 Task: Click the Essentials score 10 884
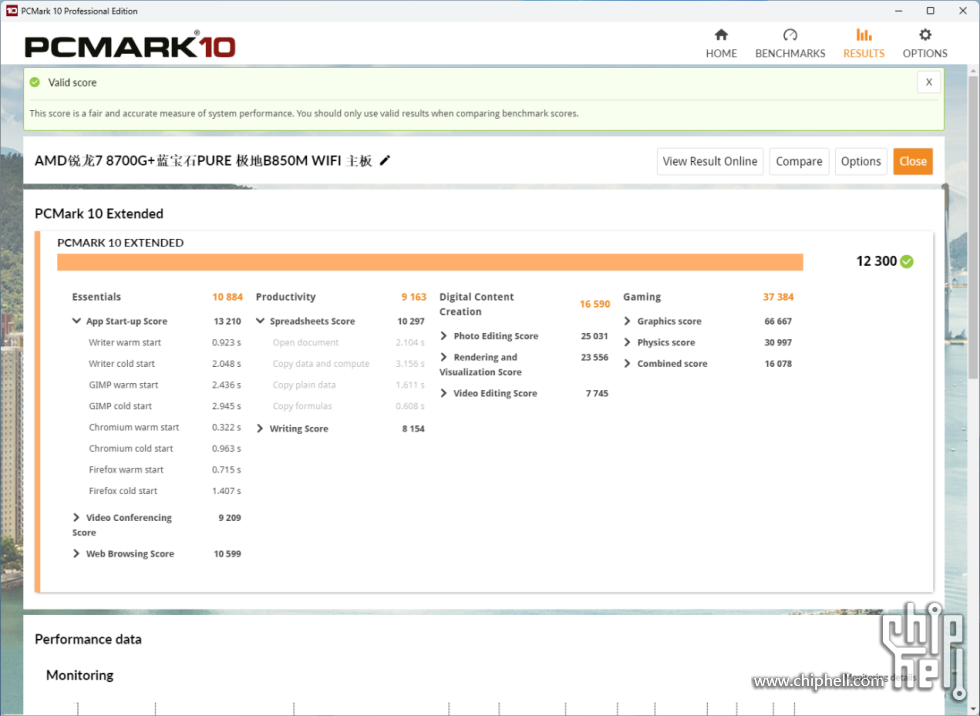tap(228, 297)
